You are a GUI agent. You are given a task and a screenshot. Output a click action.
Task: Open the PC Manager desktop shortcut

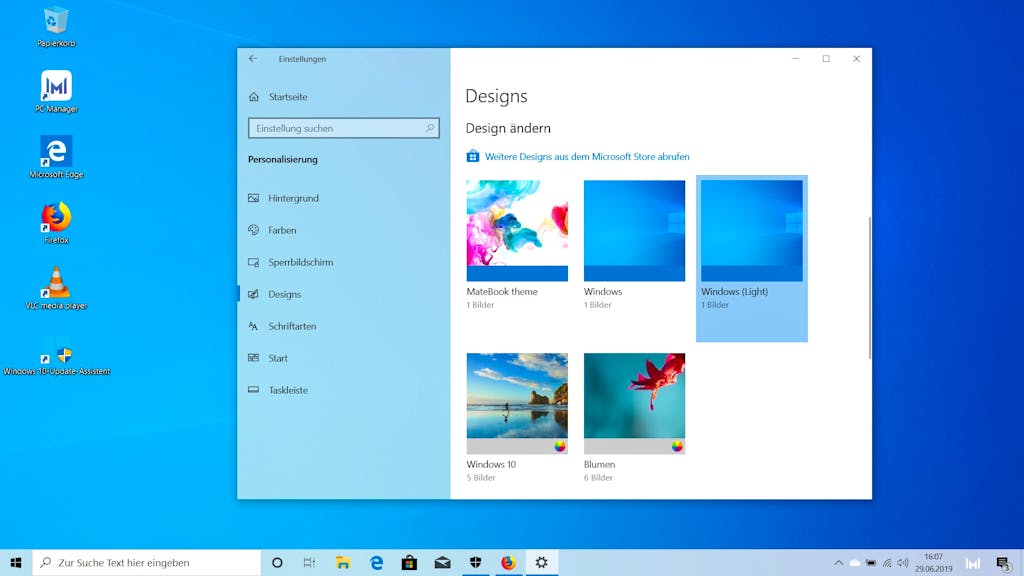56,91
